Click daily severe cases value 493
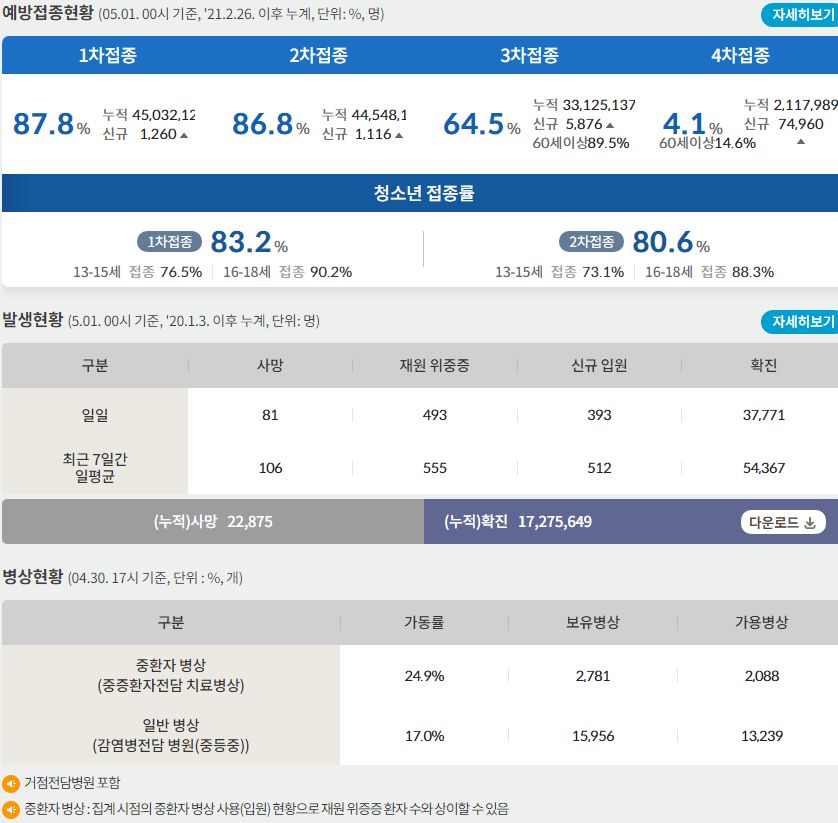 pyautogui.click(x=434, y=415)
